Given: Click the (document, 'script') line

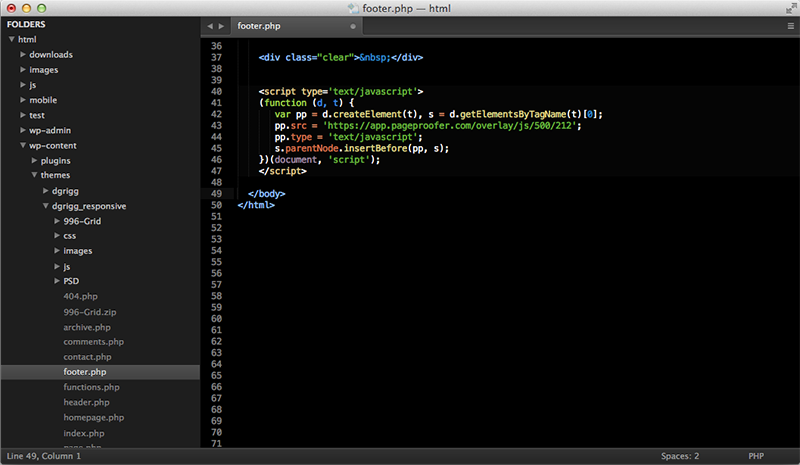Looking at the screenshot, I should (319, 159).
